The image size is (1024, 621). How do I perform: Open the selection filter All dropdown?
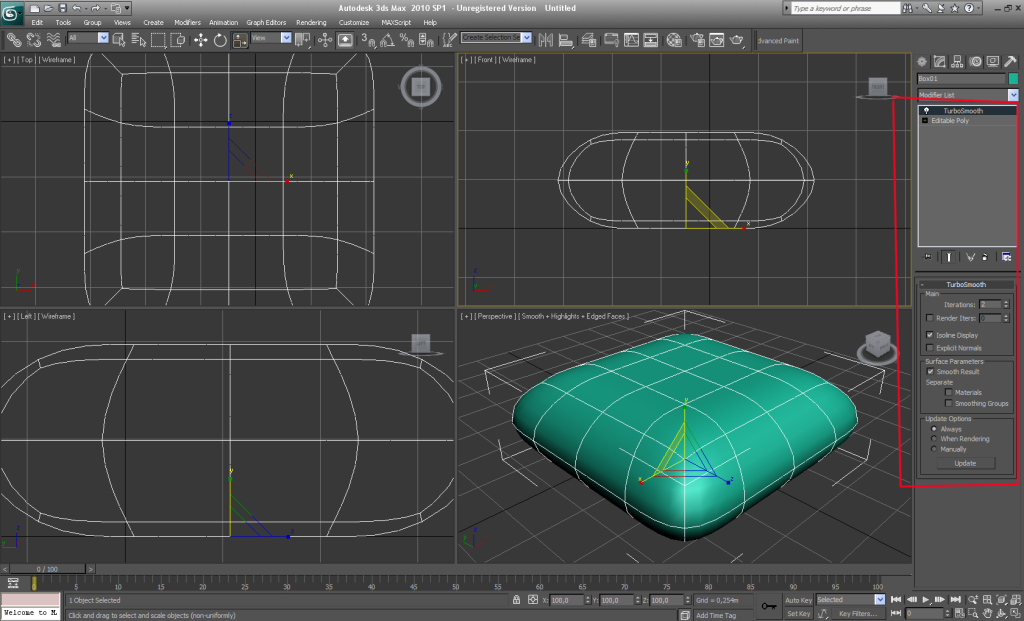[103, 38]
